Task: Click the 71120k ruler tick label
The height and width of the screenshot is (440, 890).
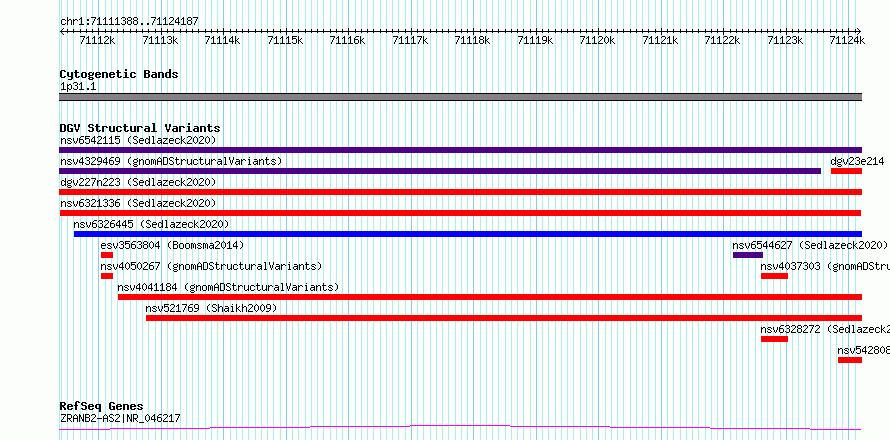Action: (598, 40)
